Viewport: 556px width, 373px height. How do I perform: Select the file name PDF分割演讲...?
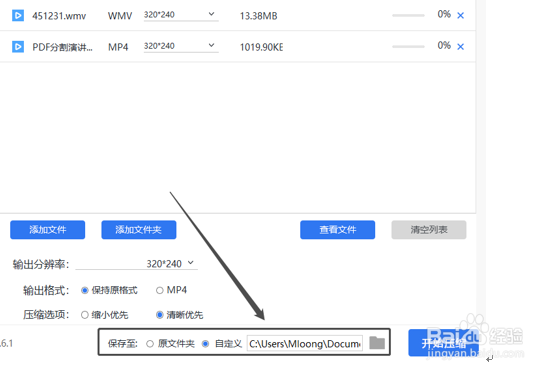(x=62, y=47)
